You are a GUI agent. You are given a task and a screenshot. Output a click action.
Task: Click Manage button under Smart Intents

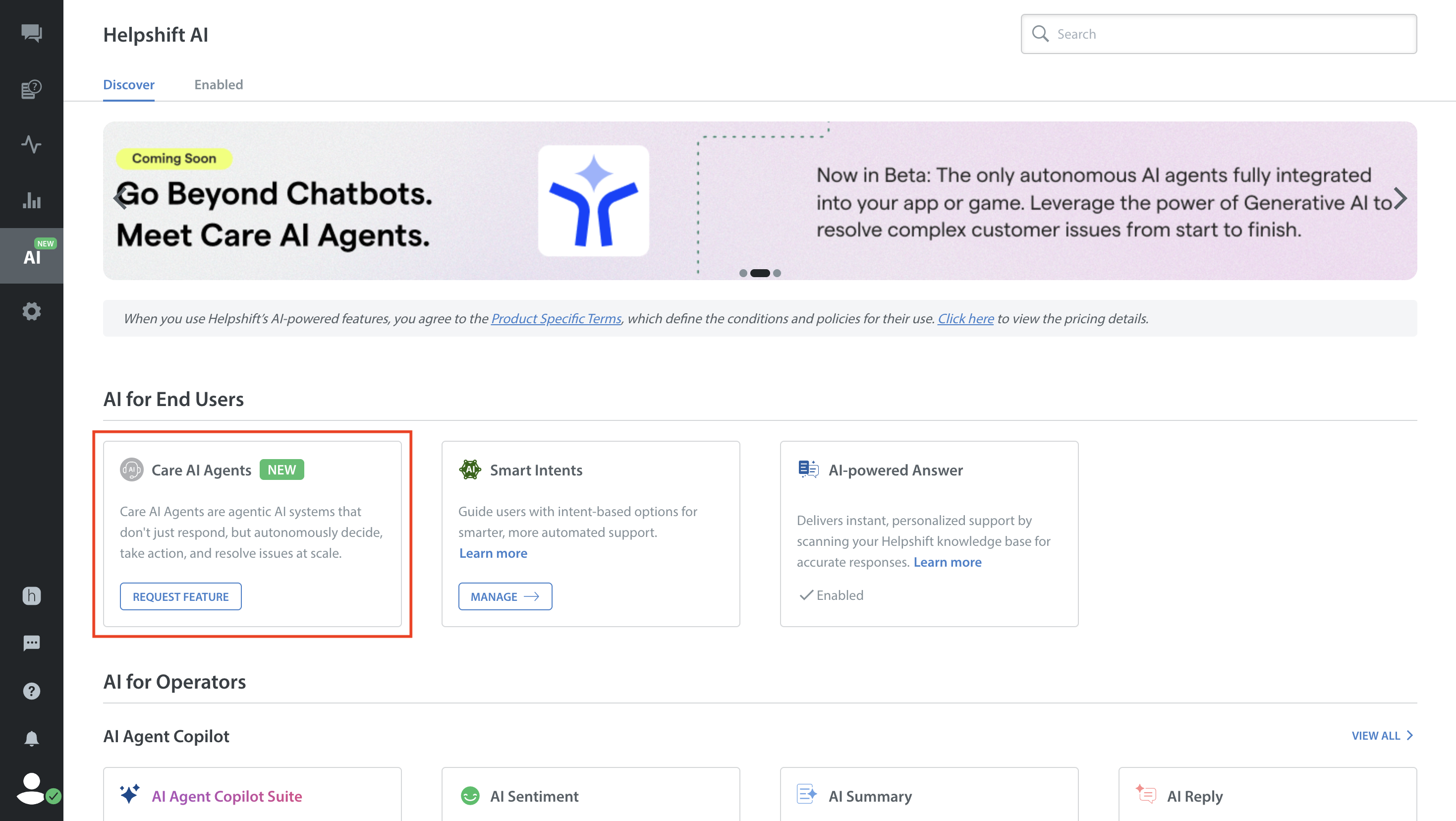point(504,596)
